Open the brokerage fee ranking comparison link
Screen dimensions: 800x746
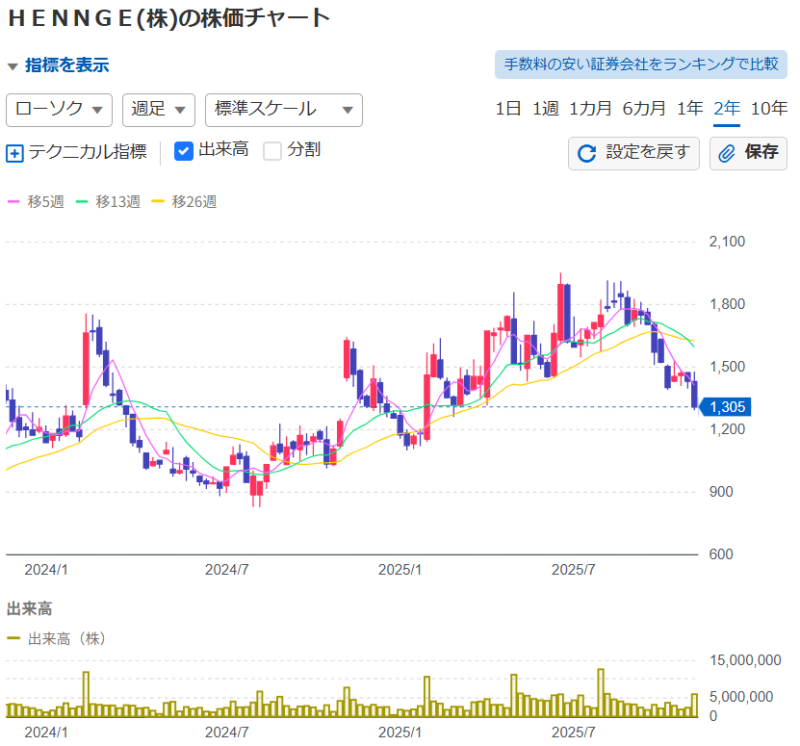point(641,64)
